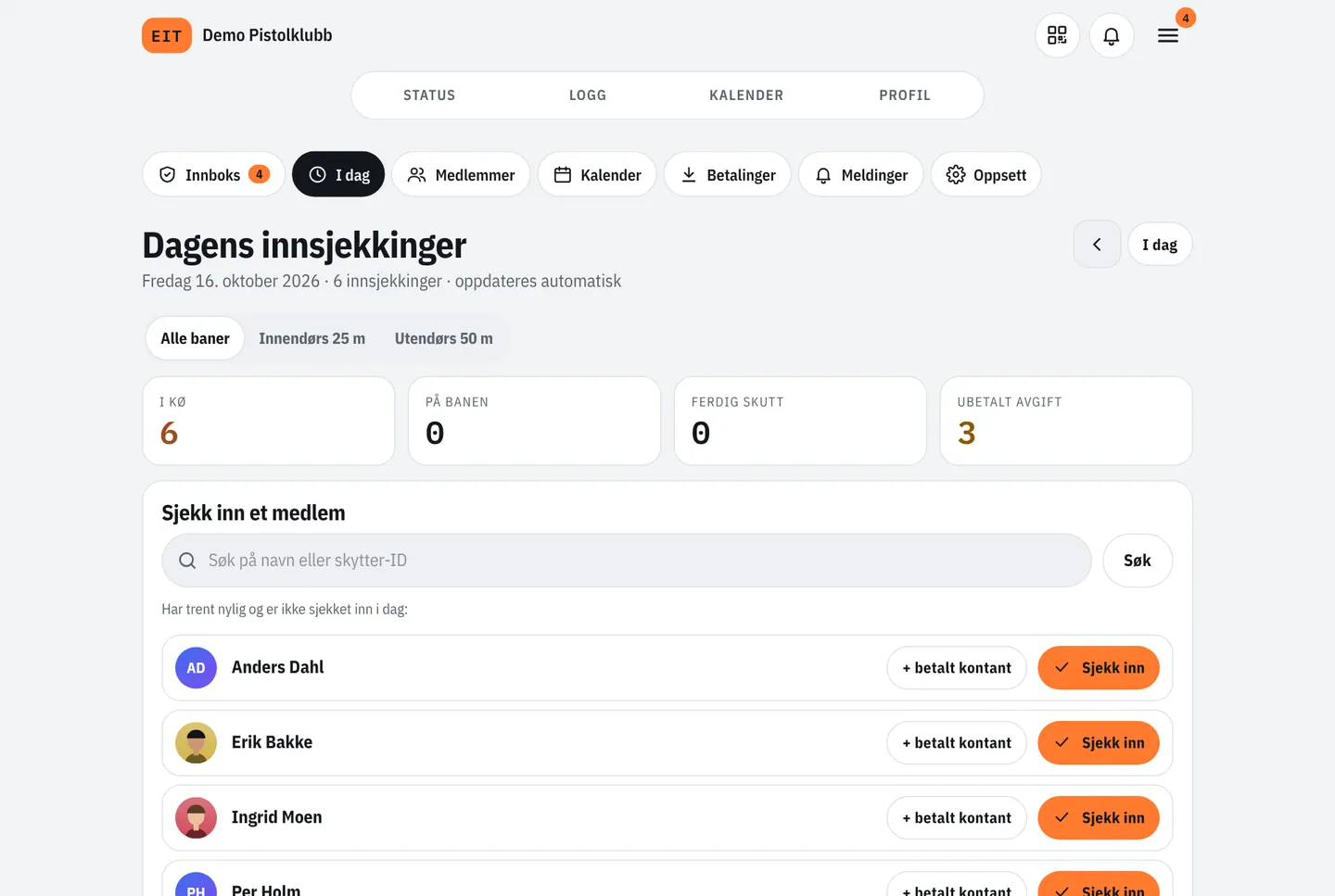Click Anders Dahl's AD avatar
Image resolution: width=1335 pixels, height=896 pixels.
[x=196, y=668]
